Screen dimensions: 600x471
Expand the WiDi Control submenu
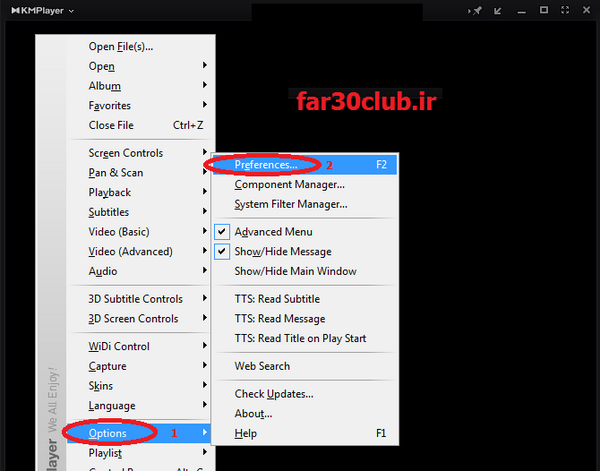pyautogui.click(x=140, y=346)
